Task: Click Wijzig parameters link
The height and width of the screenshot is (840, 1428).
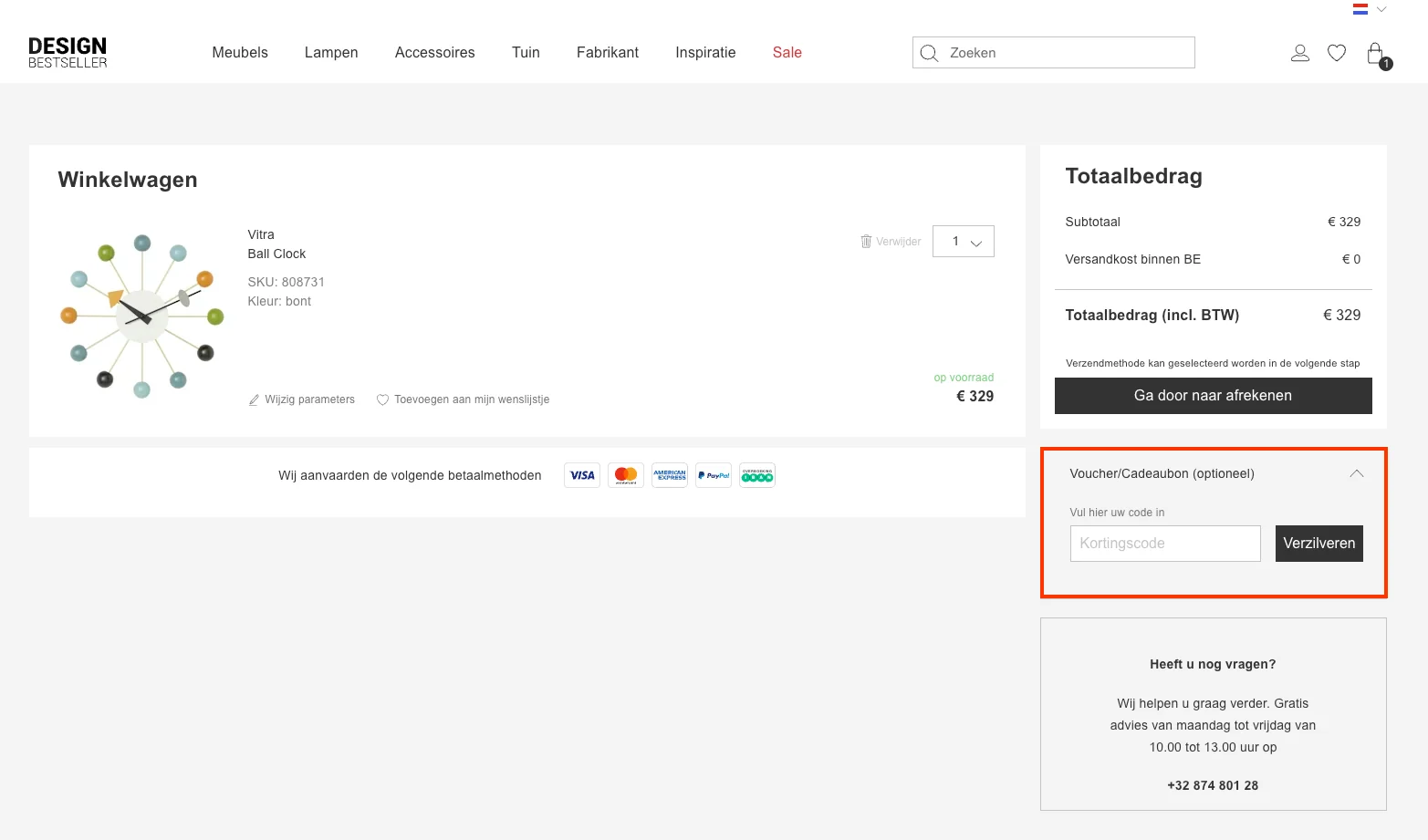Action: tap(302, 399)
